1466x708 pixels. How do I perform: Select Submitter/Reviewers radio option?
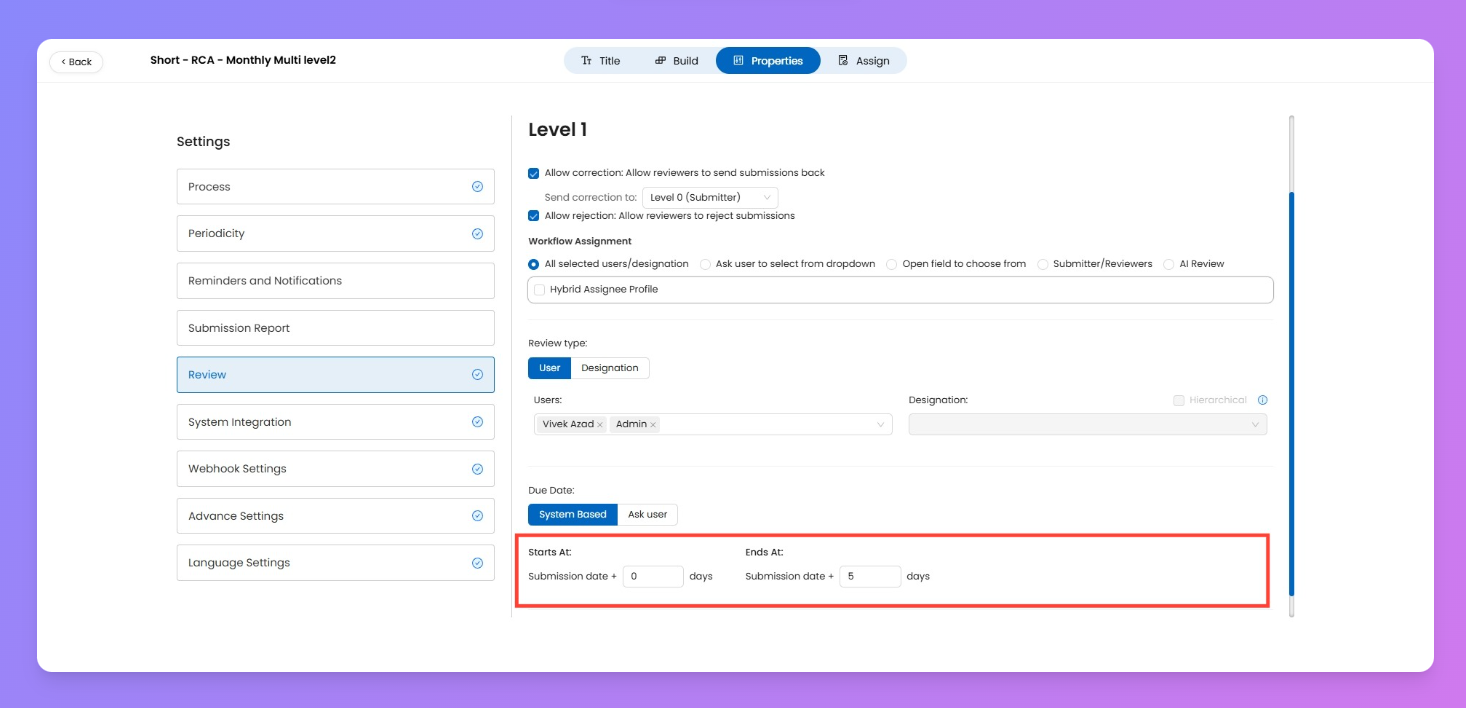point(1043,264)
